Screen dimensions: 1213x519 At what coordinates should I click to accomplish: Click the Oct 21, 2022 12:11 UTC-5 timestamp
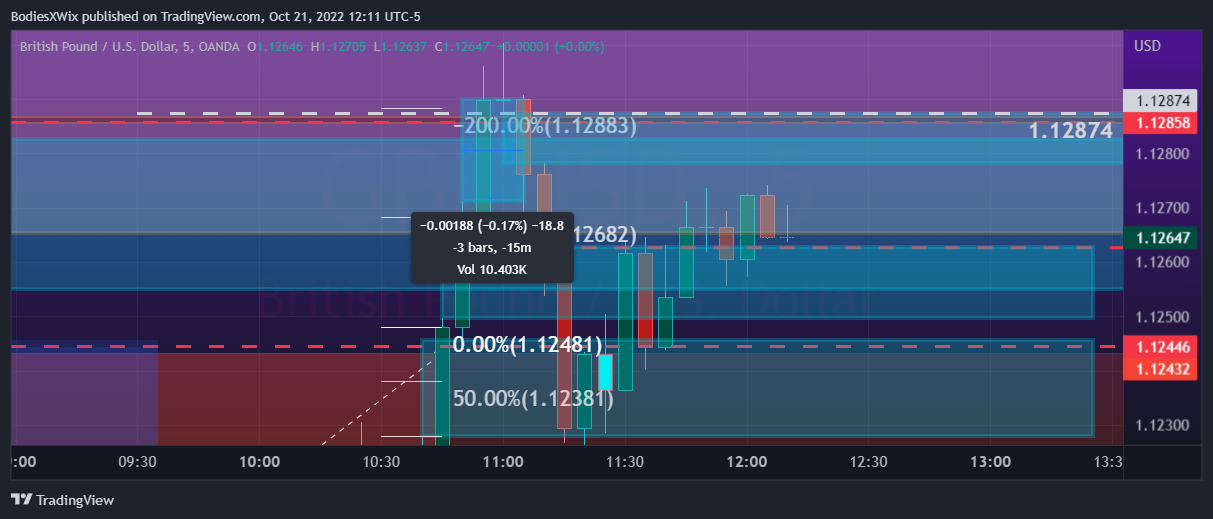tap(346, 16)
